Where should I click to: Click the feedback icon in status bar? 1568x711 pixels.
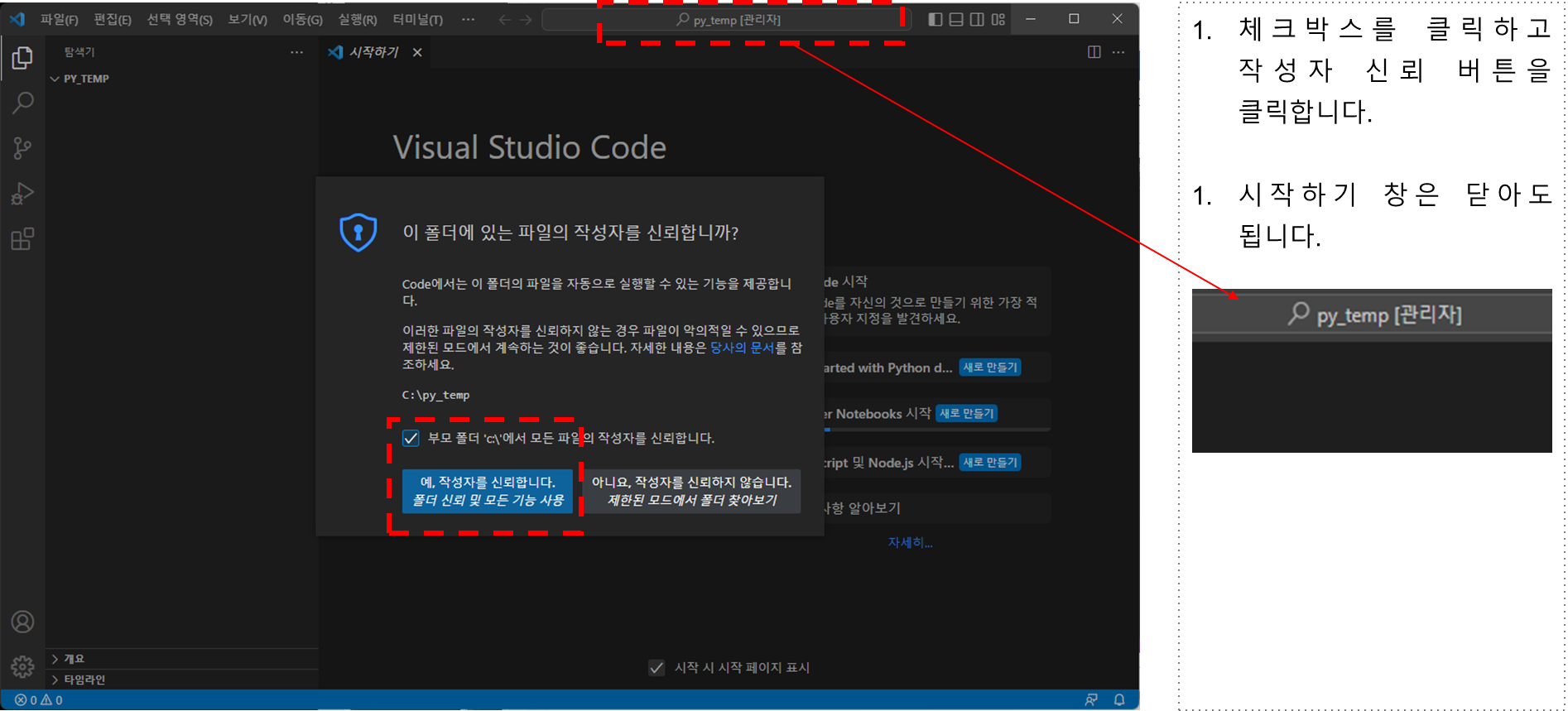point(1092,700)
